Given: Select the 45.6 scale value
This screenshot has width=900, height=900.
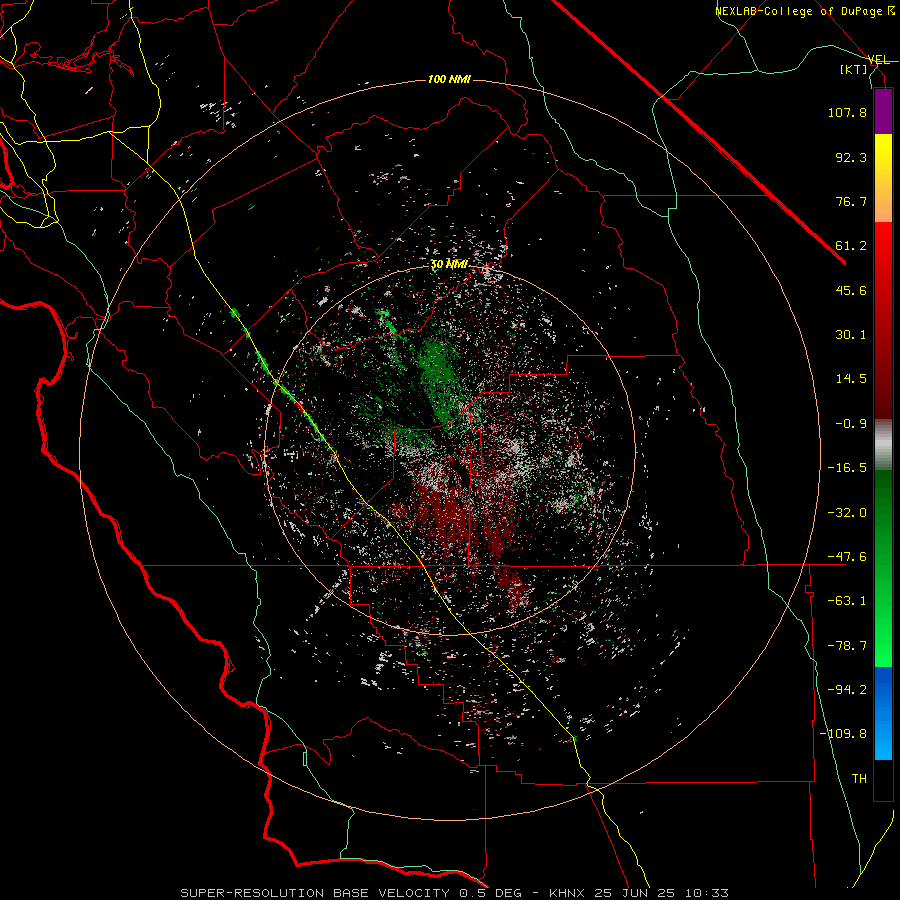Looking at the screenshot, I should pyautogui.click(x=851, y=290).
